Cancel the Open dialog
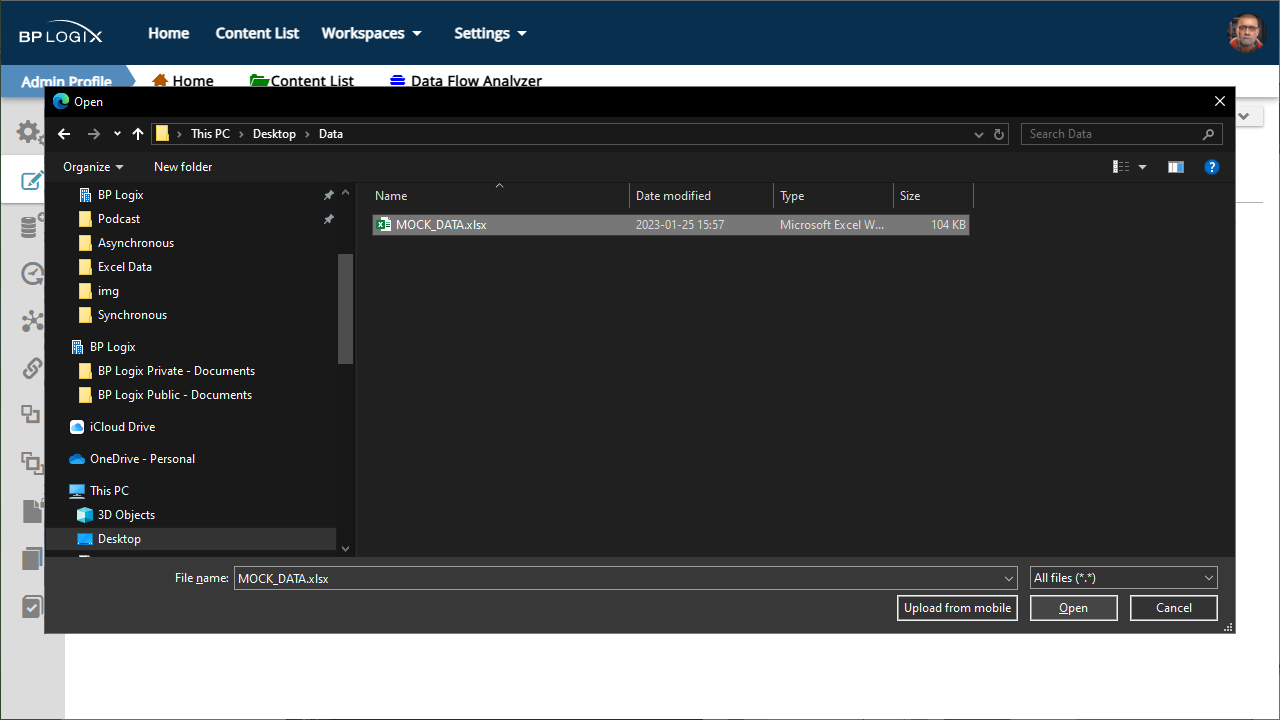The width and height of the screenshot is (1280, 720). pos(1174,608)
